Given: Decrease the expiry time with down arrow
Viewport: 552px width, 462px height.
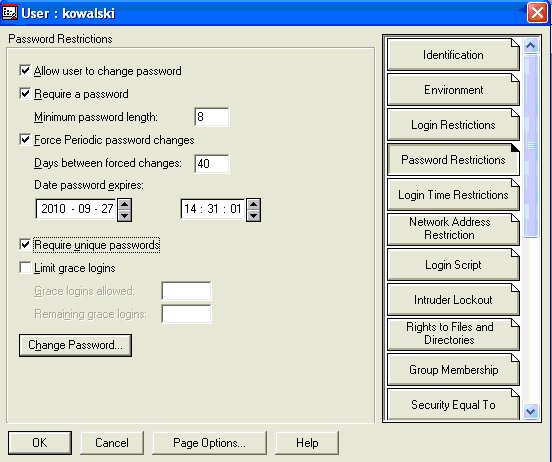Looking at the screenshot, I should [253, 216].
